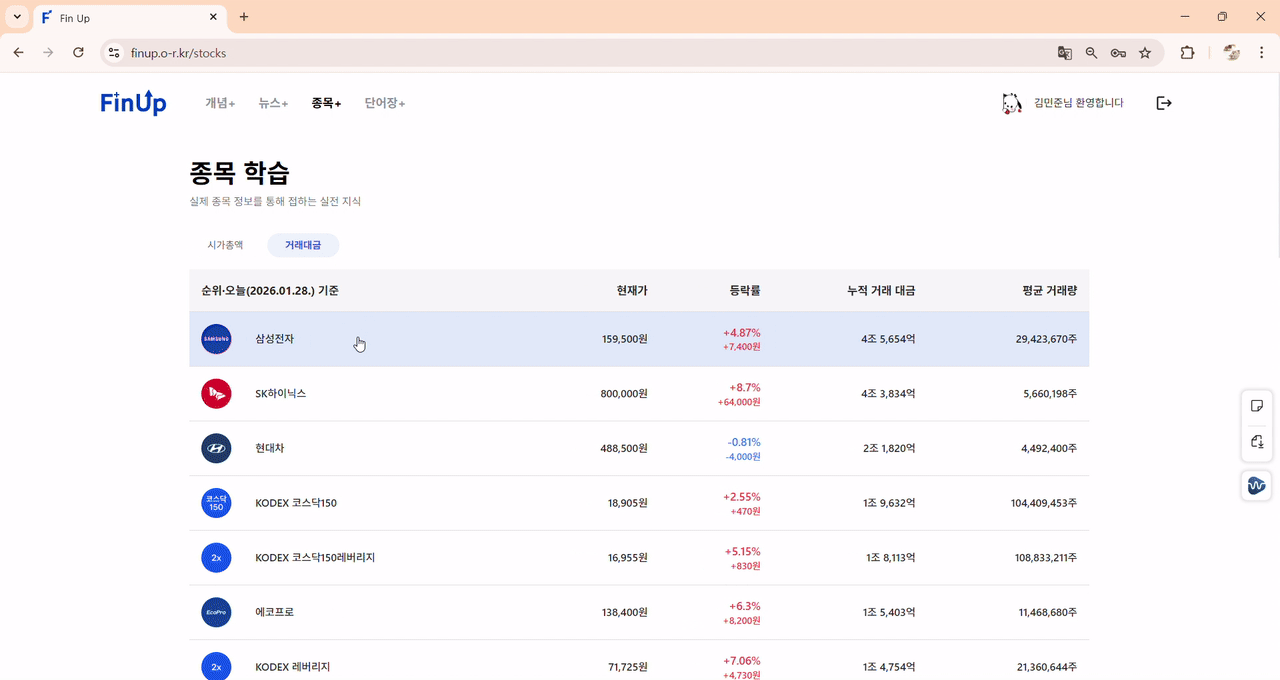The width and height of the screenshot is (1280, 680).
Task: Open the SK하이닉스 stock name
Action: point(281,394)
